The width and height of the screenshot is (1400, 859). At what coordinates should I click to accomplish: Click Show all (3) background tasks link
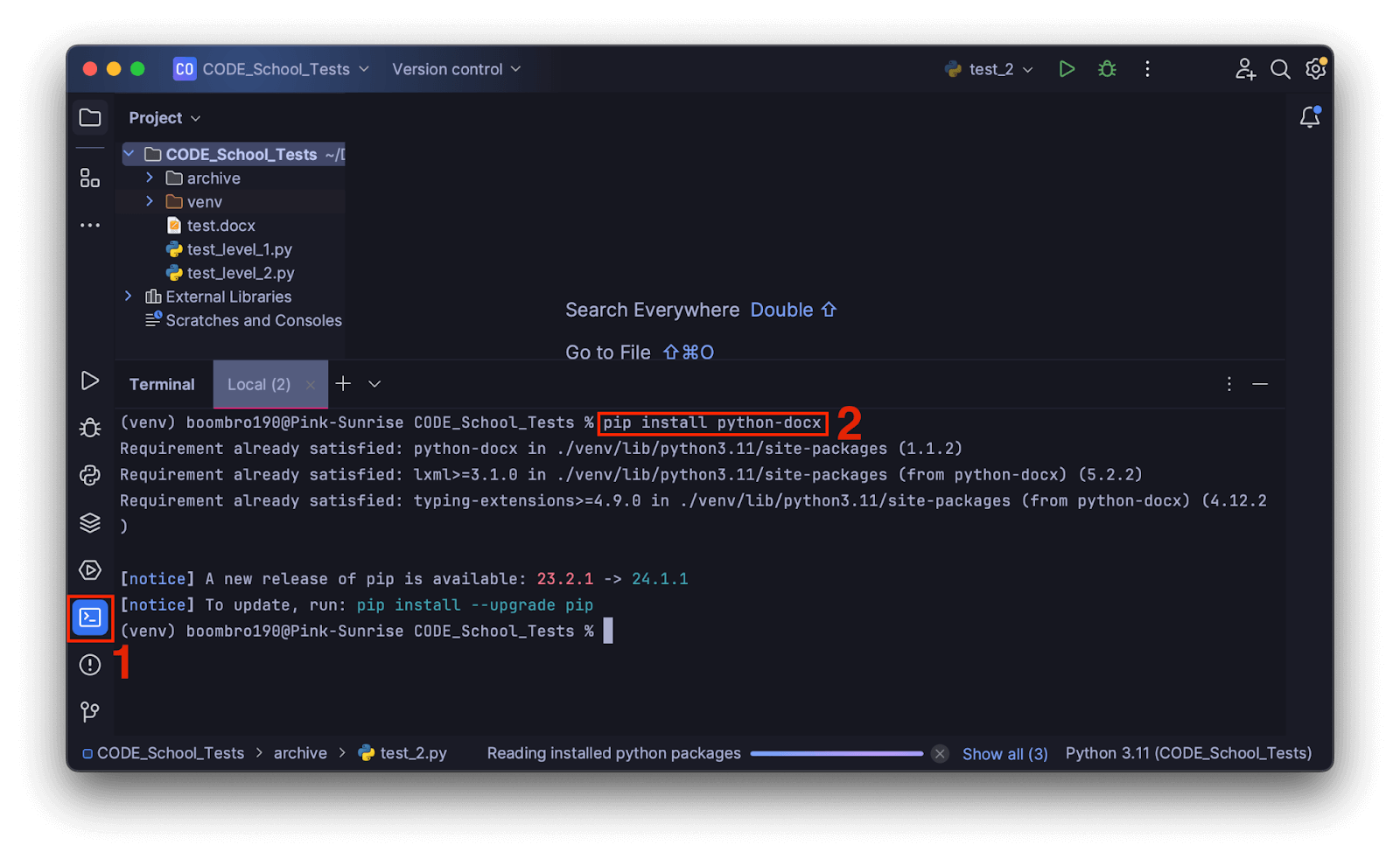1004,754
